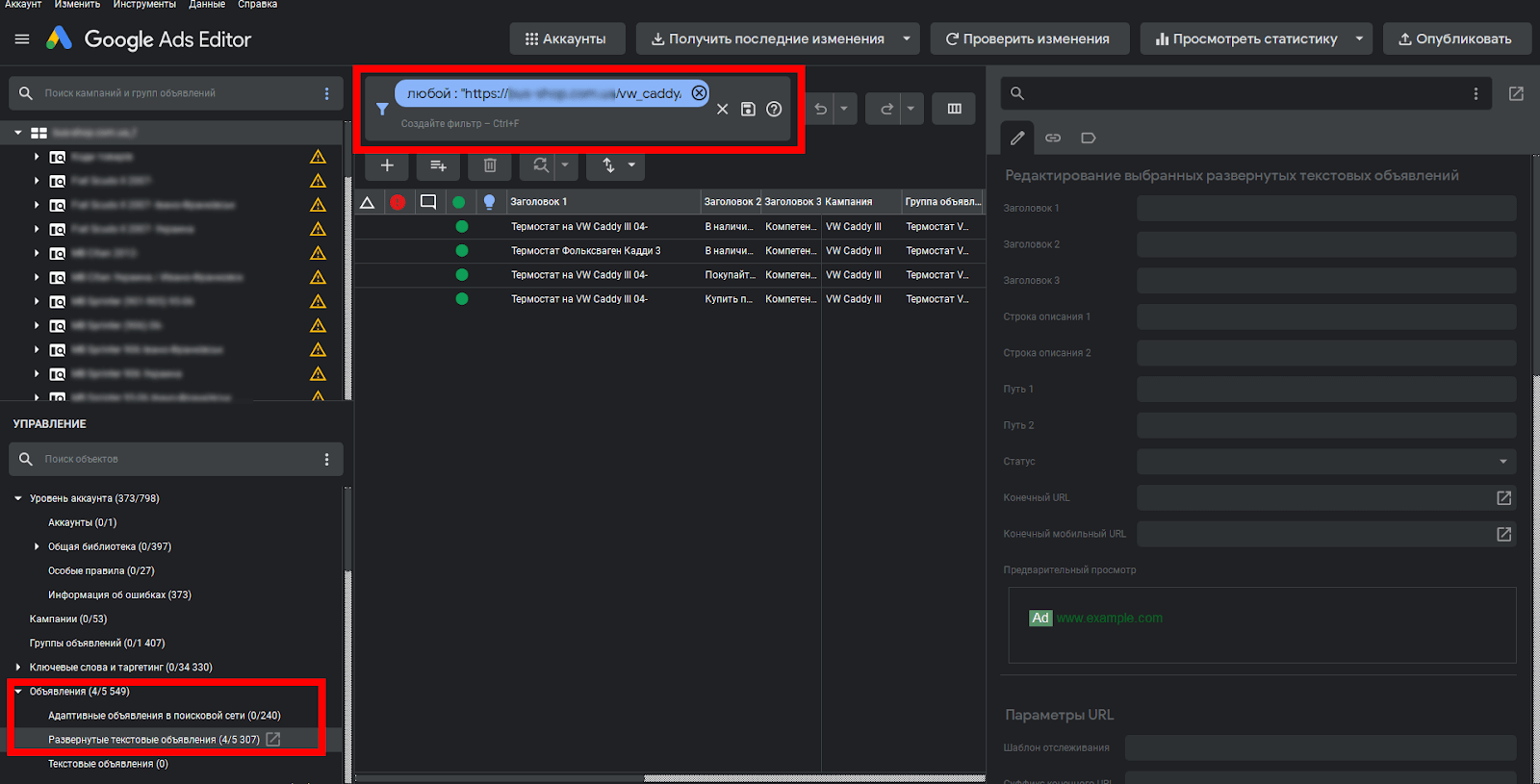Select row Термостат Фольксваген Кадди 3
Screen dimensions: 1540x784
[x=670, y=251]
